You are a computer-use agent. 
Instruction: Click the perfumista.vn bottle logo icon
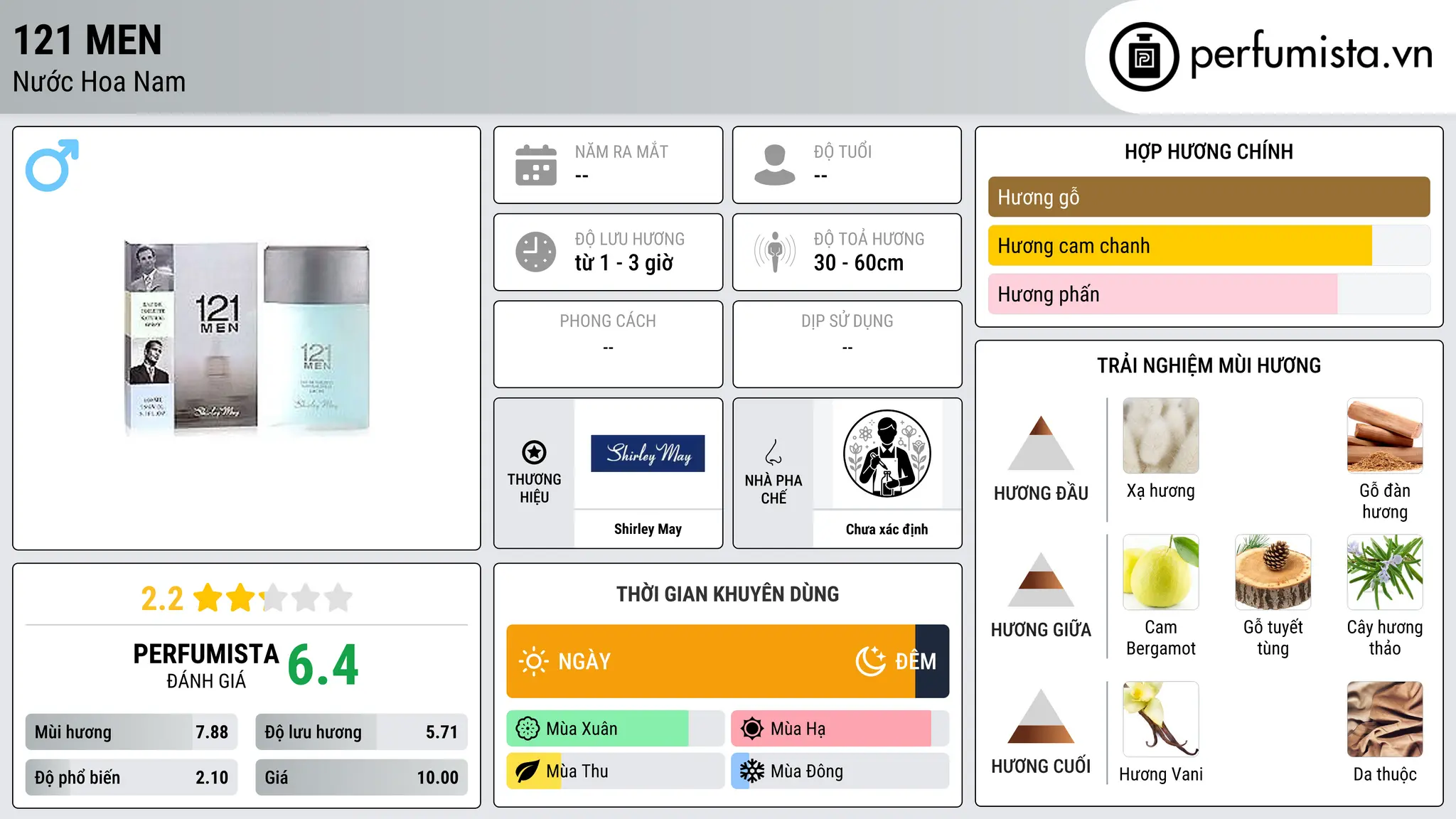[x=1144, y=57]
